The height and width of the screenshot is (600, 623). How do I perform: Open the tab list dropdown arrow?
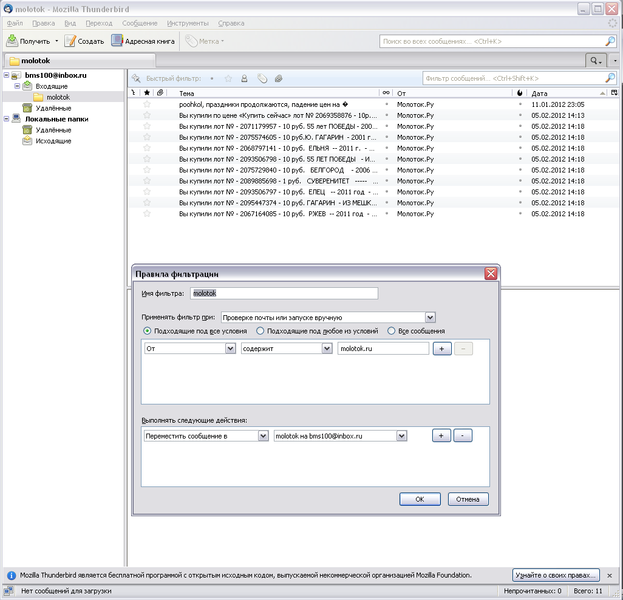[615, 61]
